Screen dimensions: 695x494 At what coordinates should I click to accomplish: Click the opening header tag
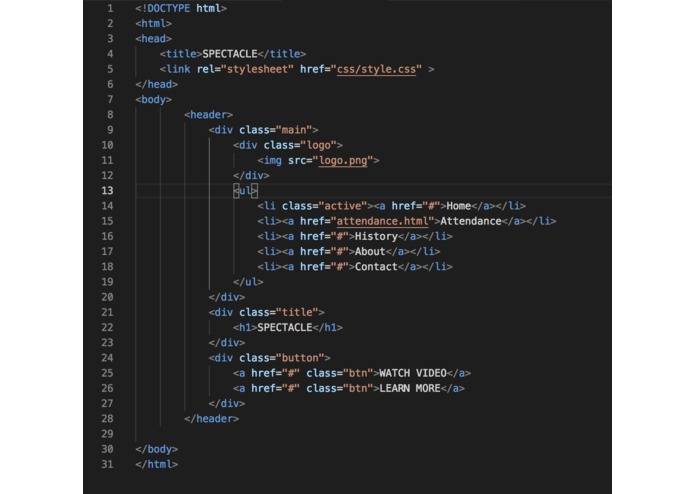click(x=208, y=115)
